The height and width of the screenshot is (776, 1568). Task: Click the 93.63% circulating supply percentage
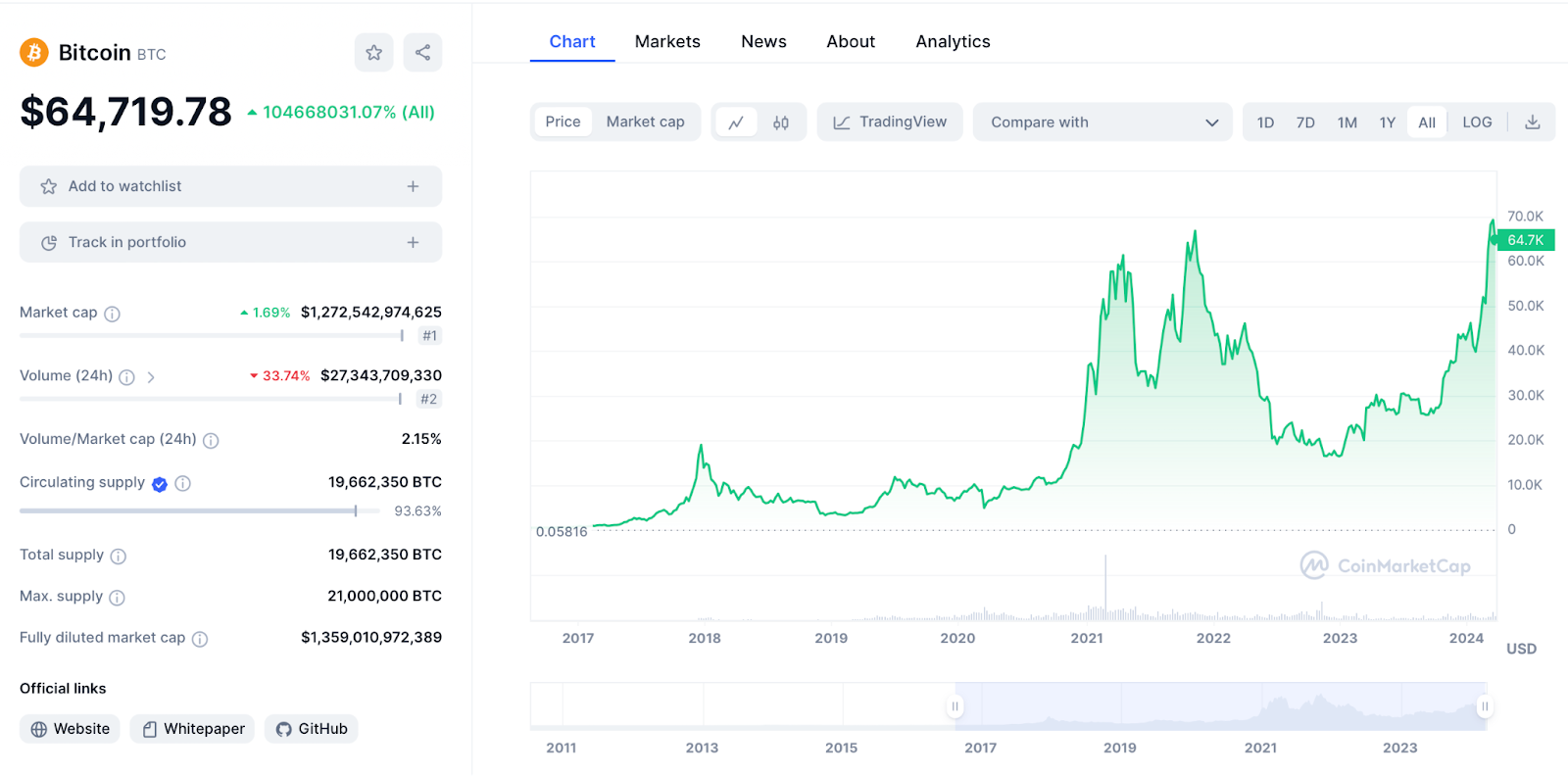(x=417, y=511)
